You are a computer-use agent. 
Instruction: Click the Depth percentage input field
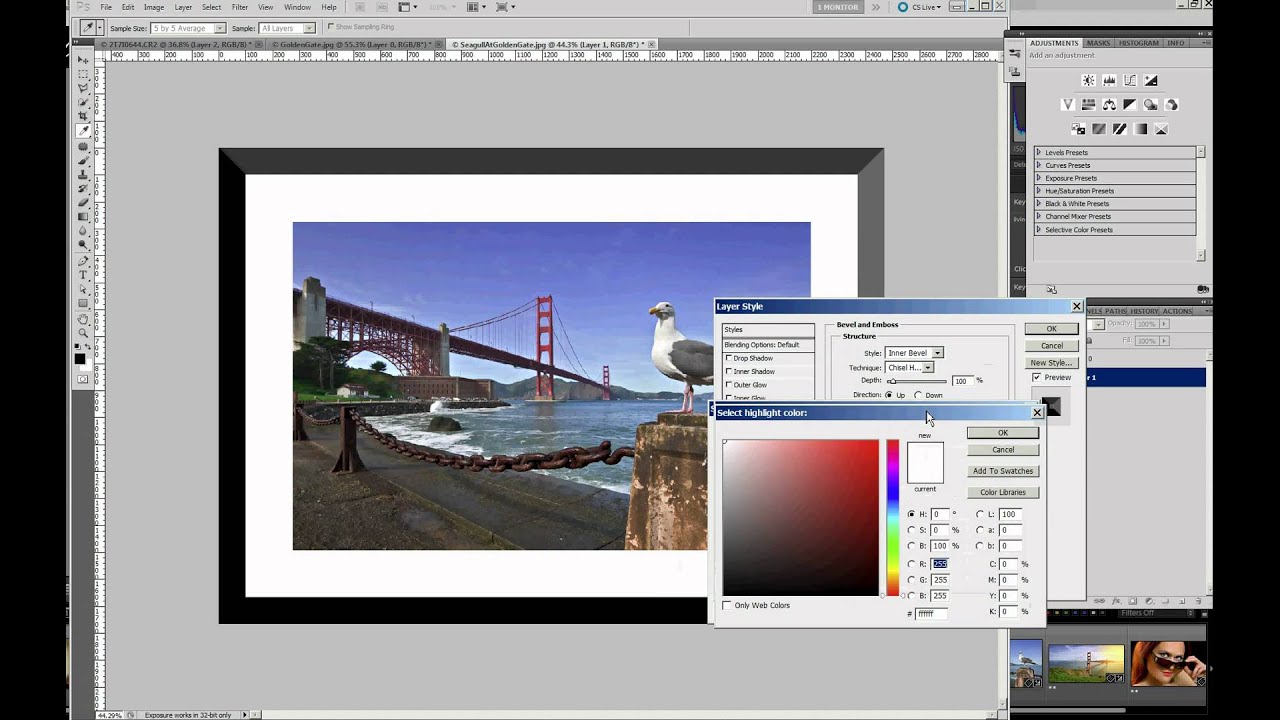(x=962, y=381)
